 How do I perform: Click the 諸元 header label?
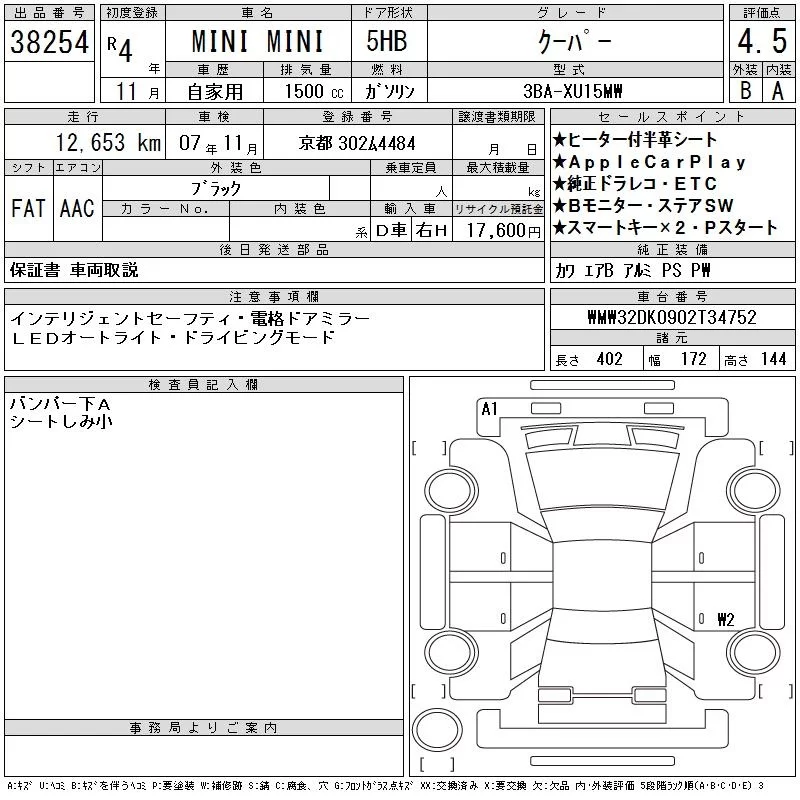[x=672, y=337]
